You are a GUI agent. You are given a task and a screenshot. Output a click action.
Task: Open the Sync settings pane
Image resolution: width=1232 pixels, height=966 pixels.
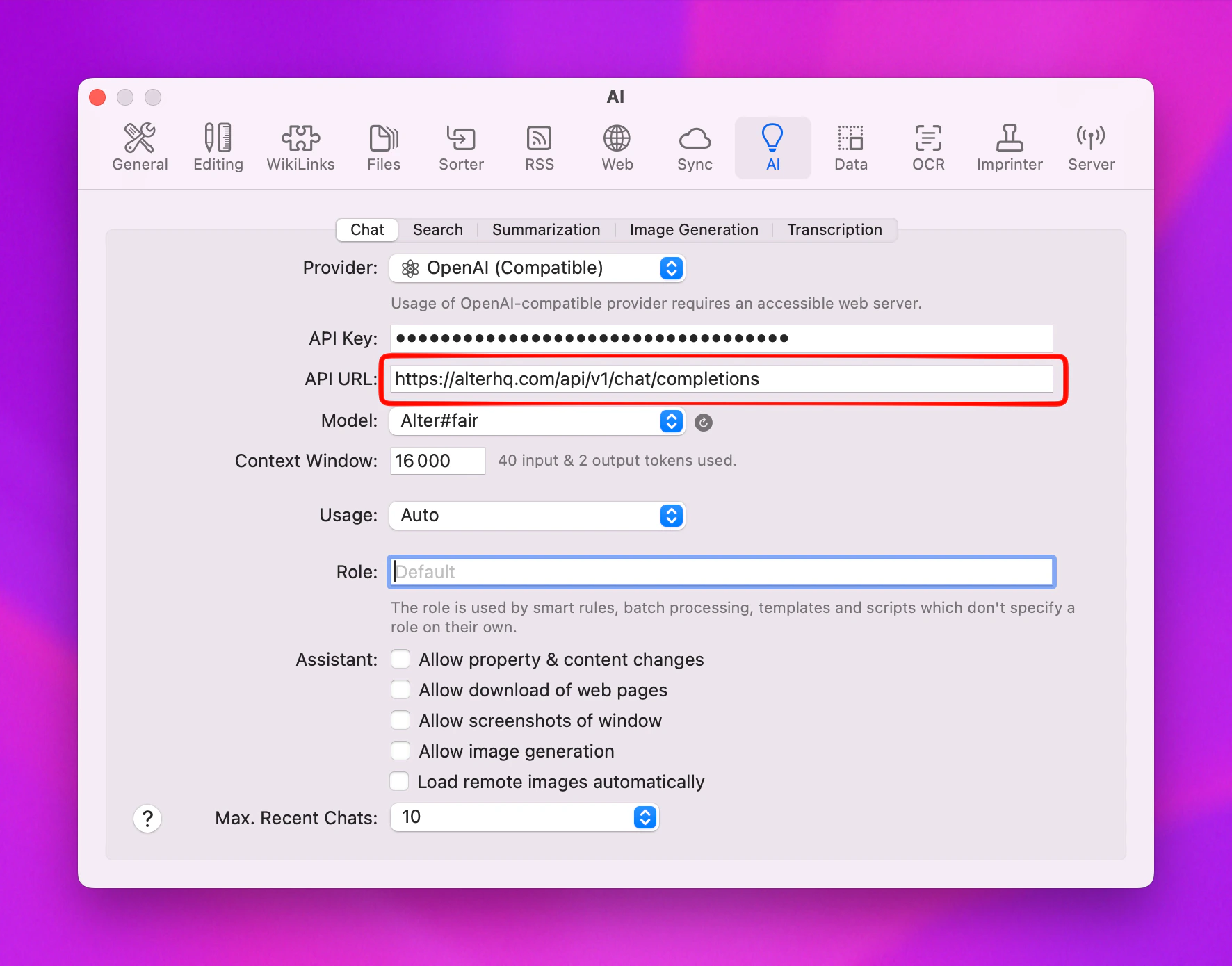(x=695, y=148)
